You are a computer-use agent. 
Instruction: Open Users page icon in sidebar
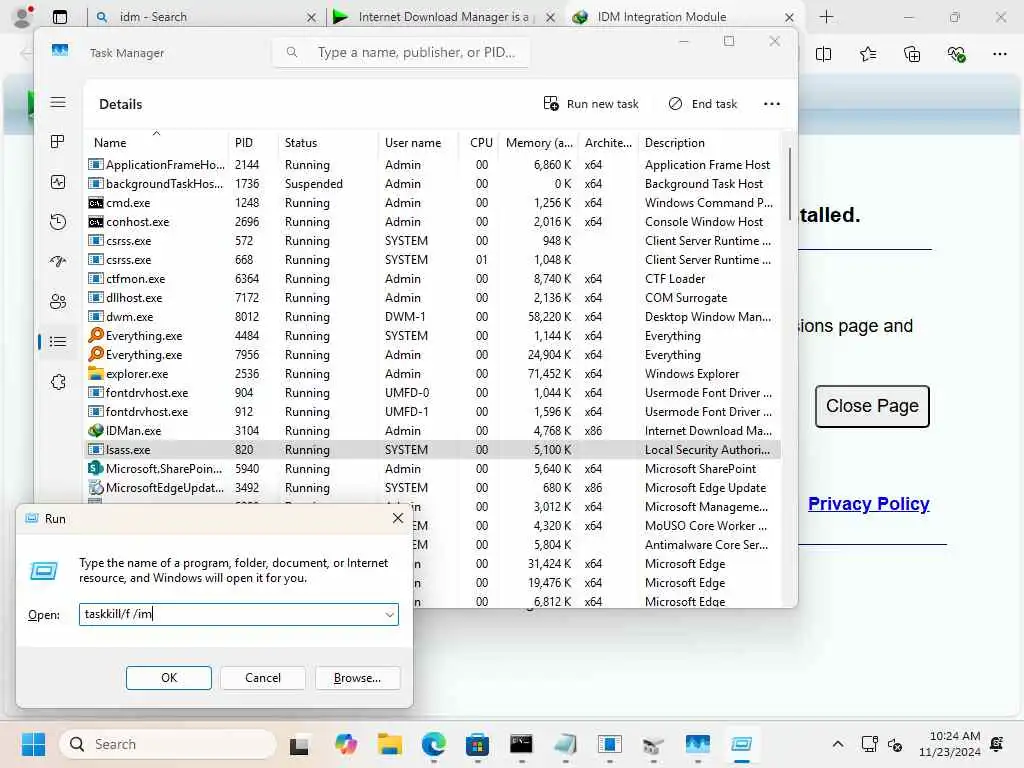[x=57, y=301]
